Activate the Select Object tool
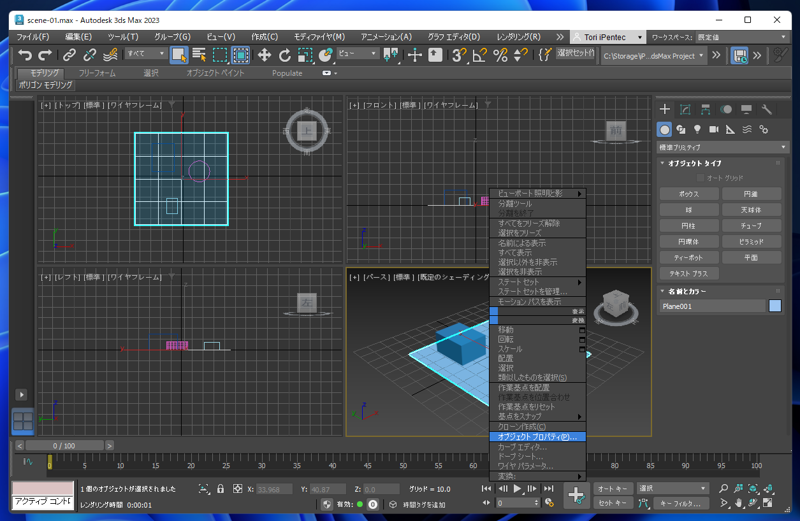Viewport: 800px width, 521px height. tap(179, 55)
